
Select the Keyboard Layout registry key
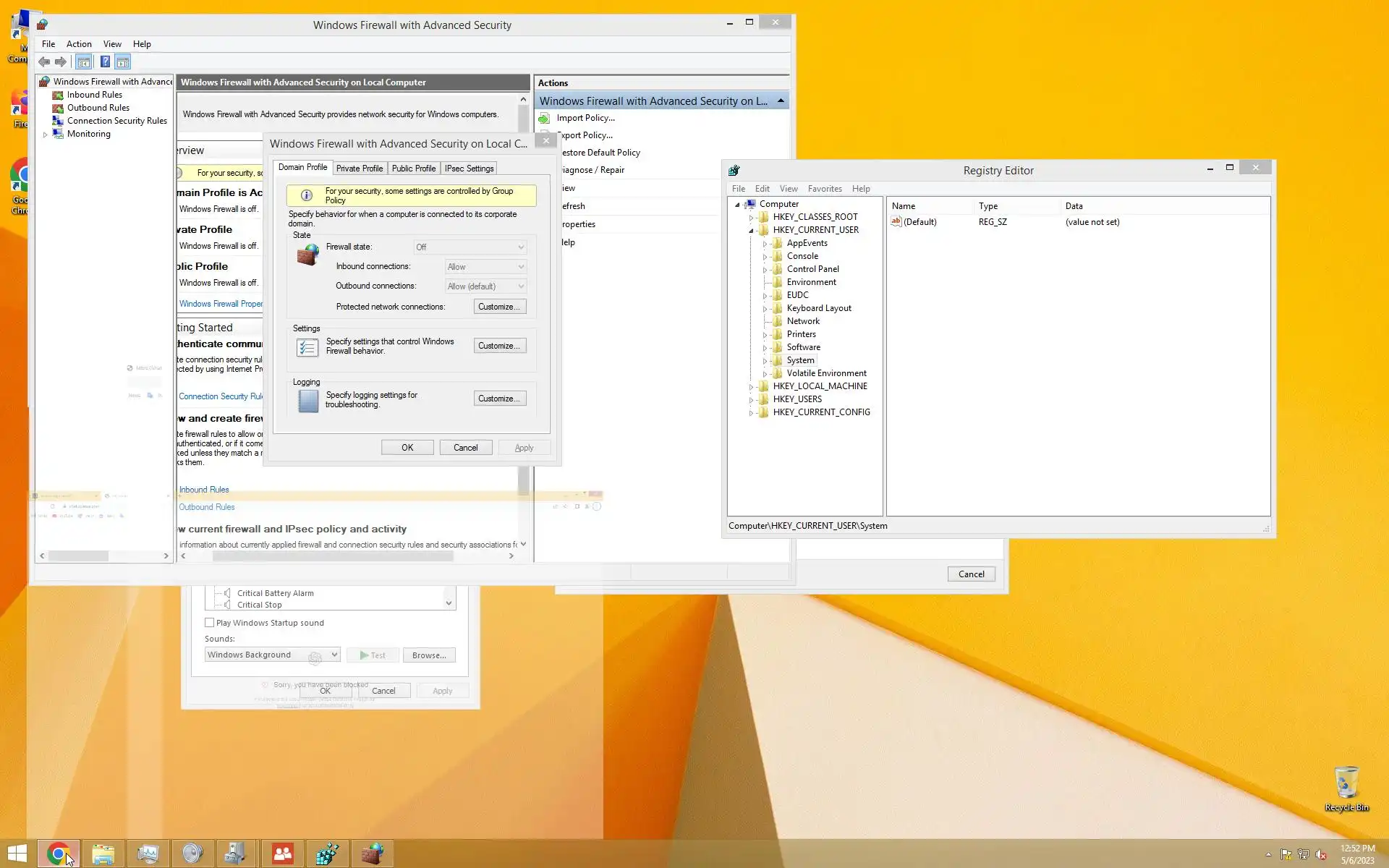(818, 308)
